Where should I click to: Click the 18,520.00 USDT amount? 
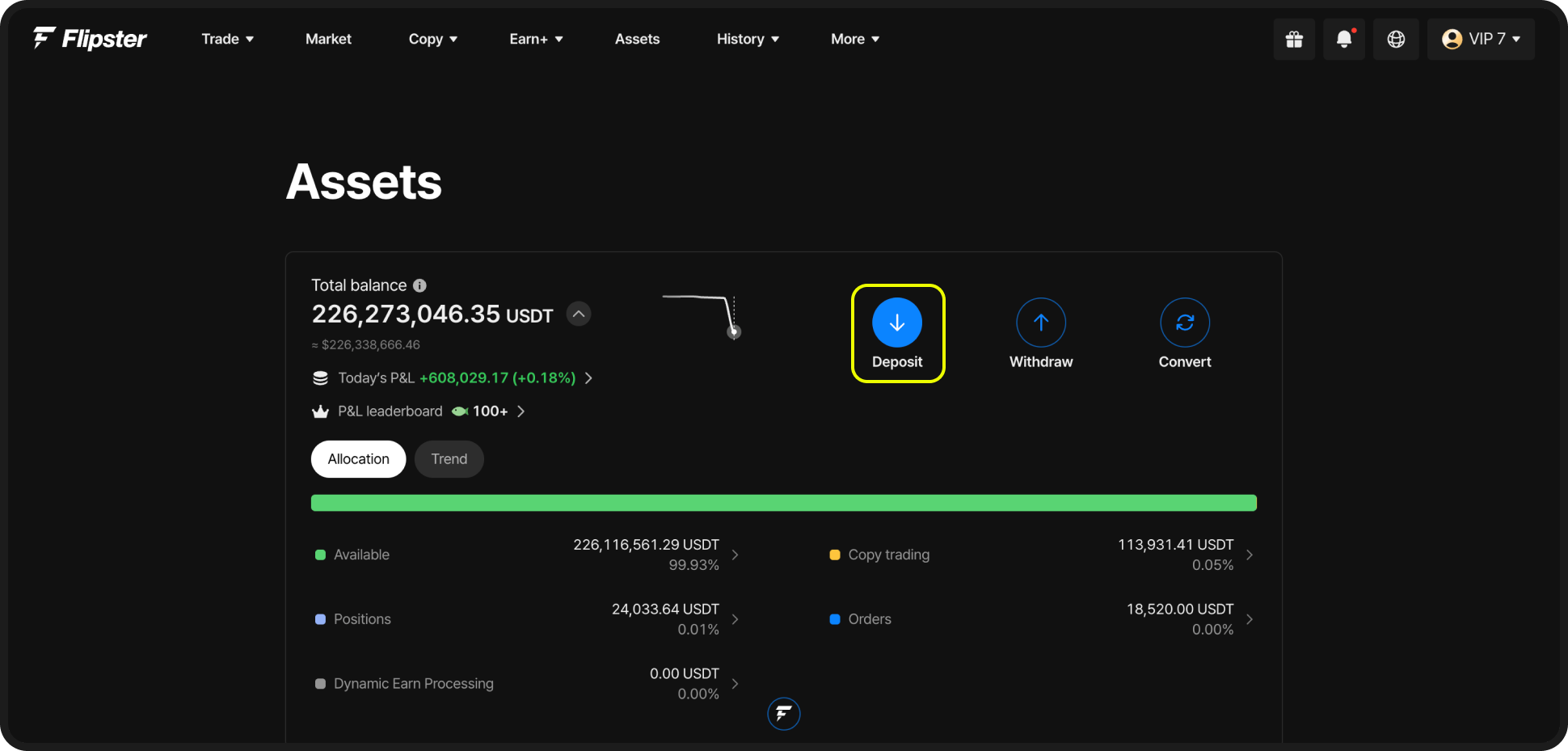pyautogui.click(x=1180, y=610)
